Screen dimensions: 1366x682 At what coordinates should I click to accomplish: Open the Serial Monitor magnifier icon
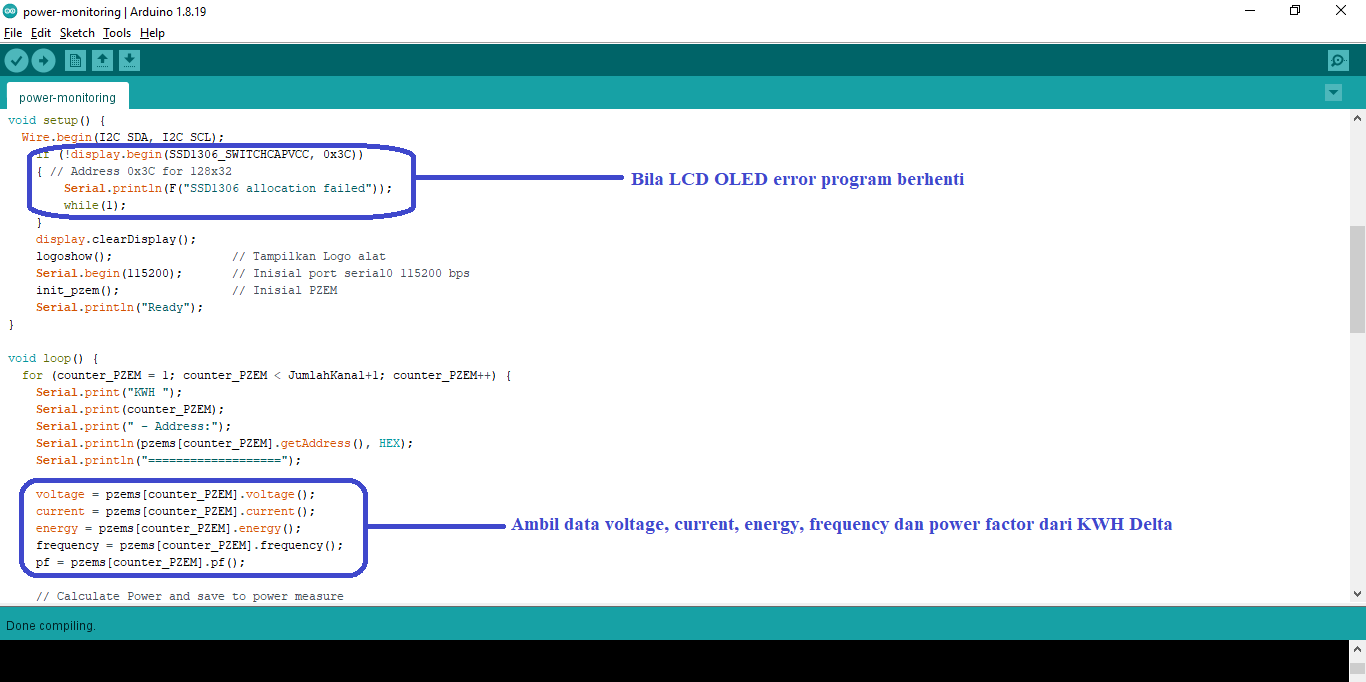coord(1338,61)
